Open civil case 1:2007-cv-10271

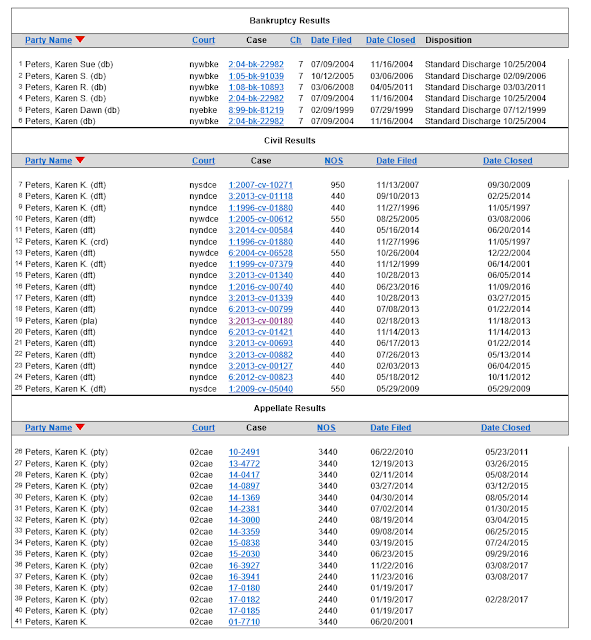pyautogui.click(x=260, y=185)
